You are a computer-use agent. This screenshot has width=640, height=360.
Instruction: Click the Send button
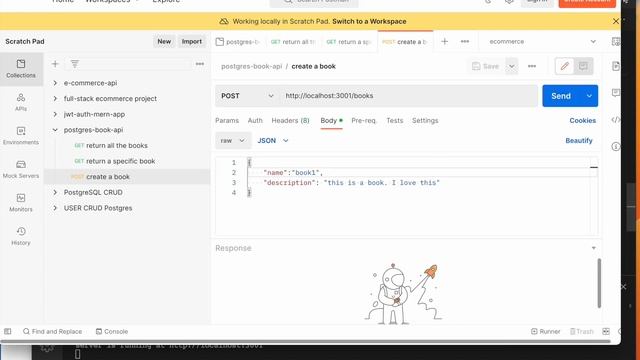point(561,96)
